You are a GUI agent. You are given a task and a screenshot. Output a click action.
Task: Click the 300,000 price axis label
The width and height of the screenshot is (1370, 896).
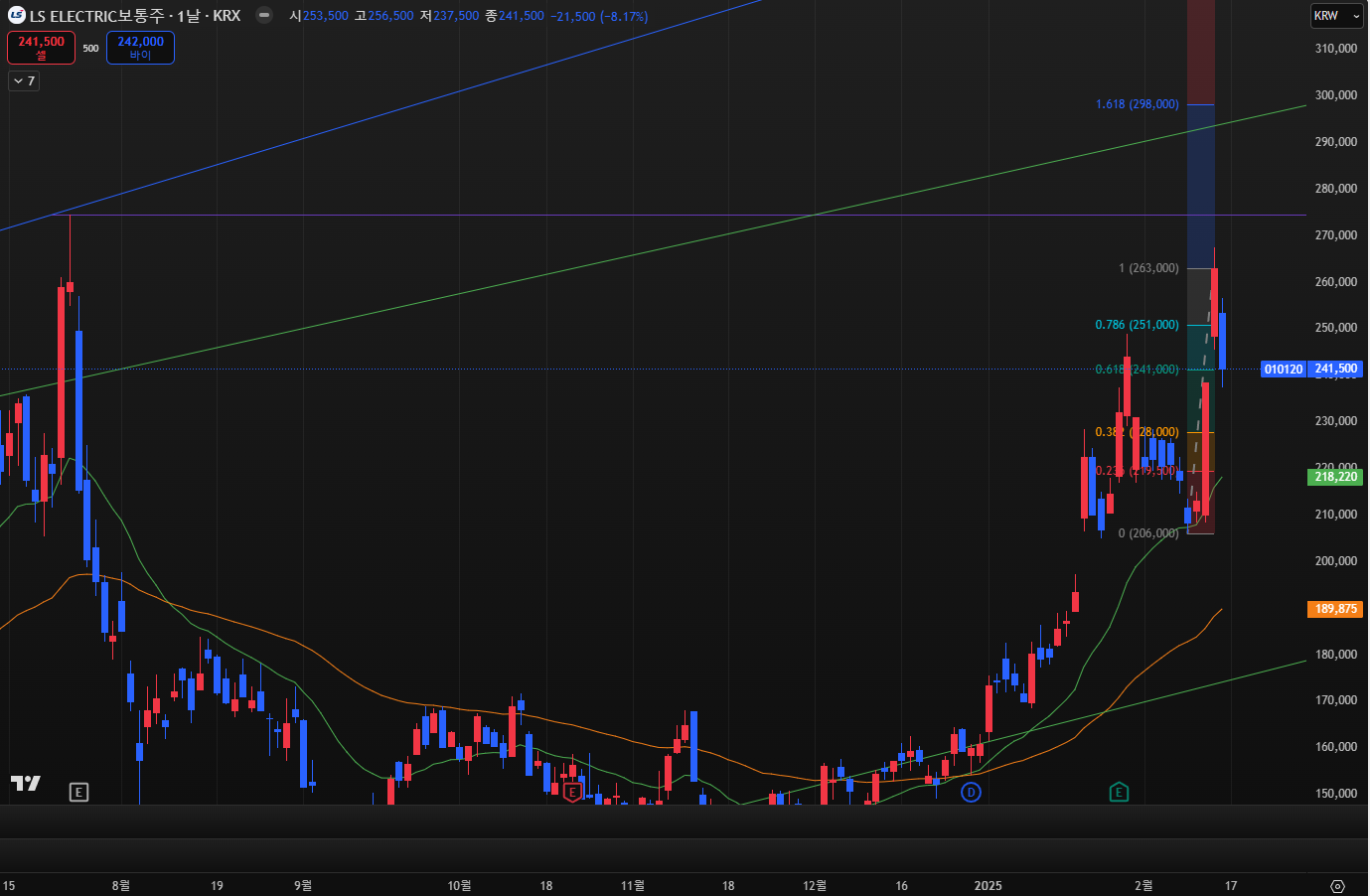point(1335,95)
